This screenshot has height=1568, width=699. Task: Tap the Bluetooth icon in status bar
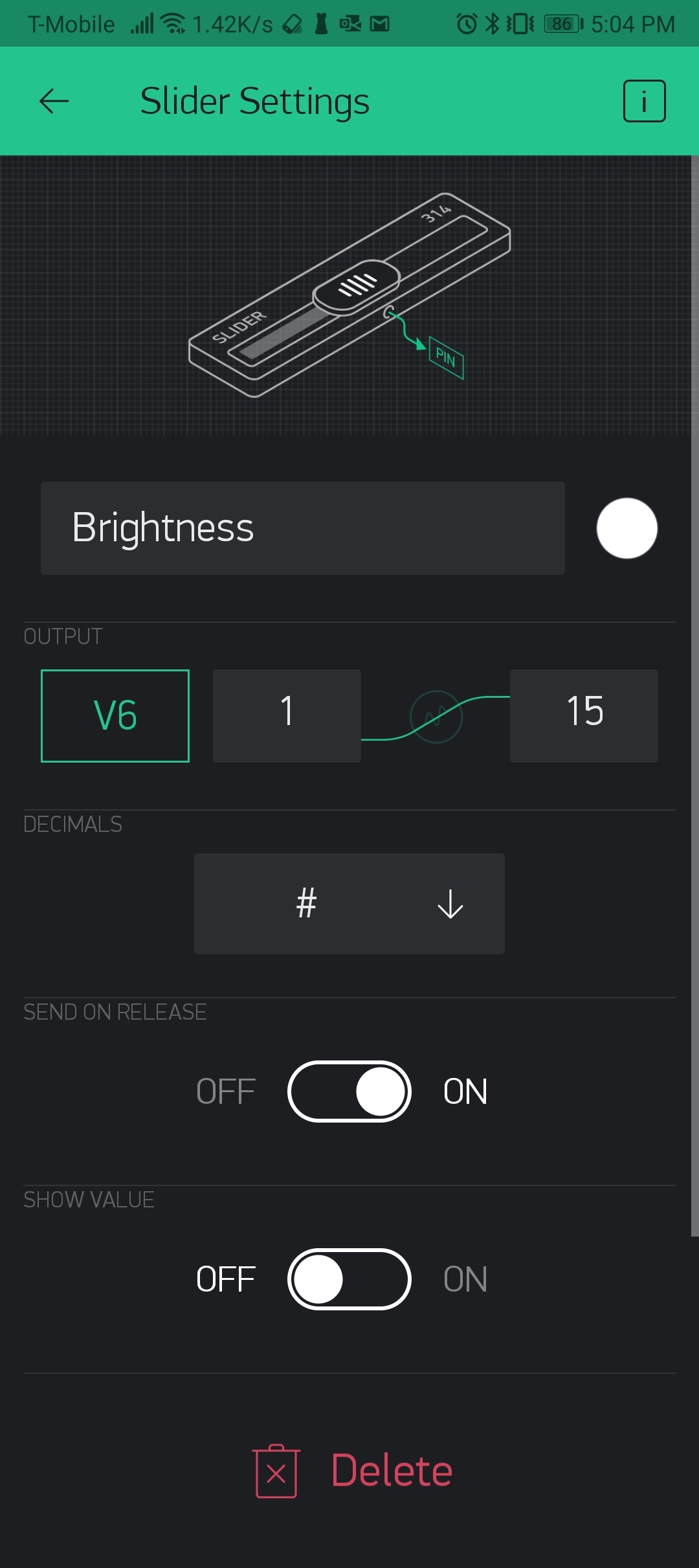(492, 24)
